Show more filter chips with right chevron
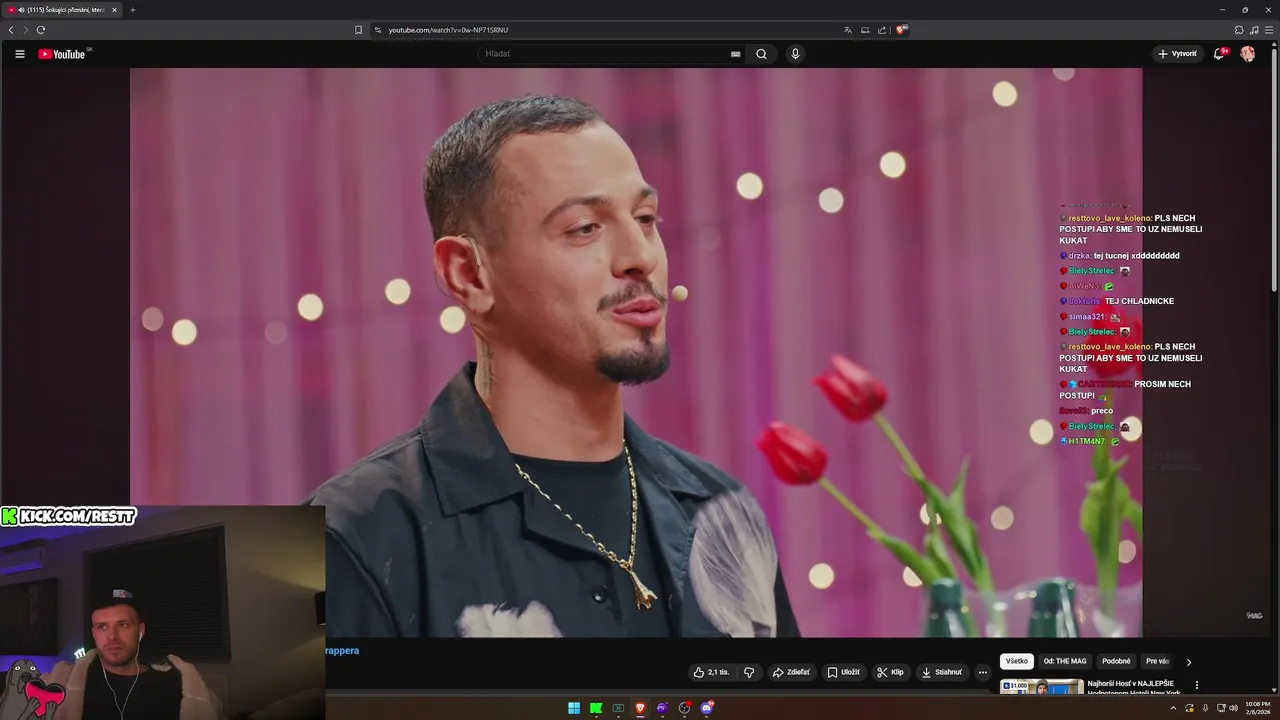This screenshot has height=720, width=1280. [1189, 661]
